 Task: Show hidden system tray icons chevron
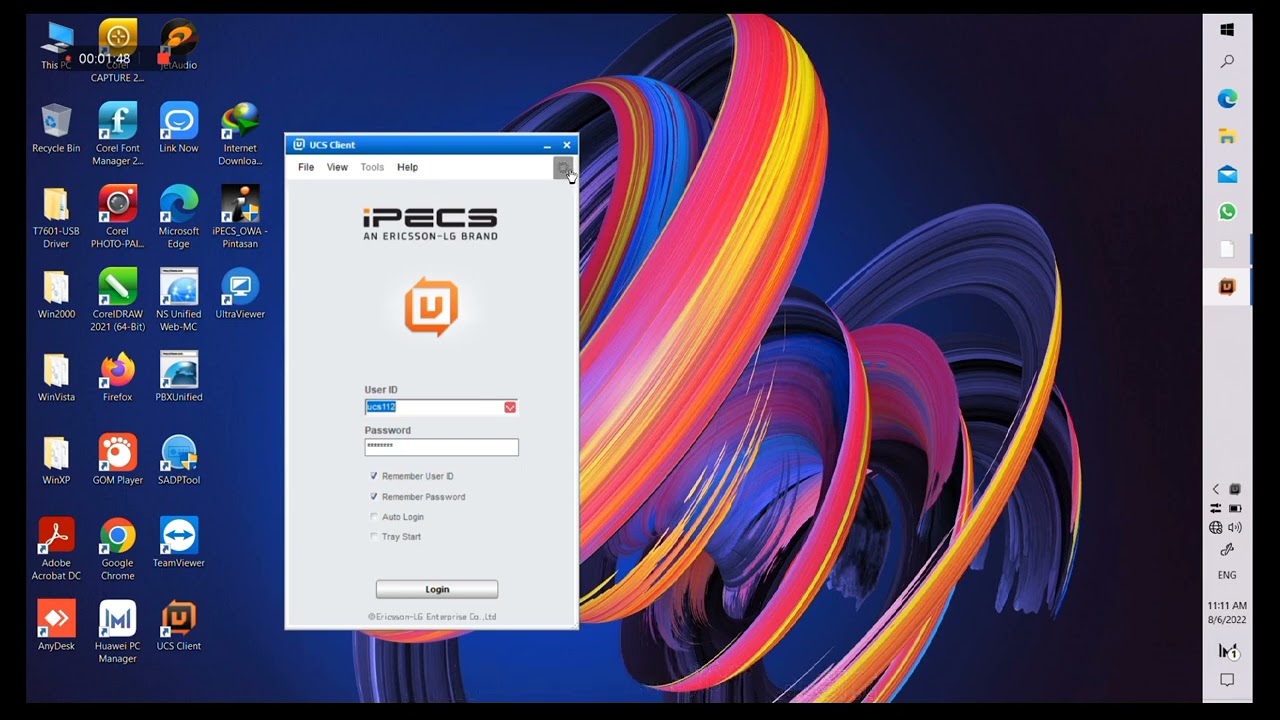coord(1216,489)
